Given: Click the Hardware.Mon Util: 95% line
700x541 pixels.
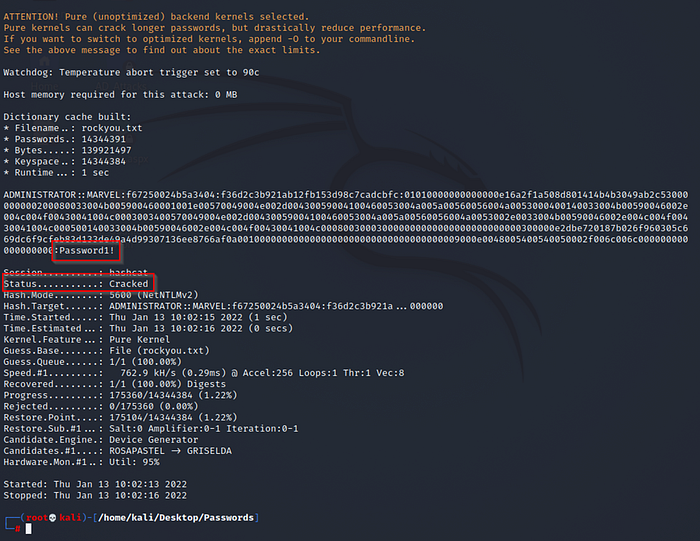Looking at the screenshot, I should [82, 462].
